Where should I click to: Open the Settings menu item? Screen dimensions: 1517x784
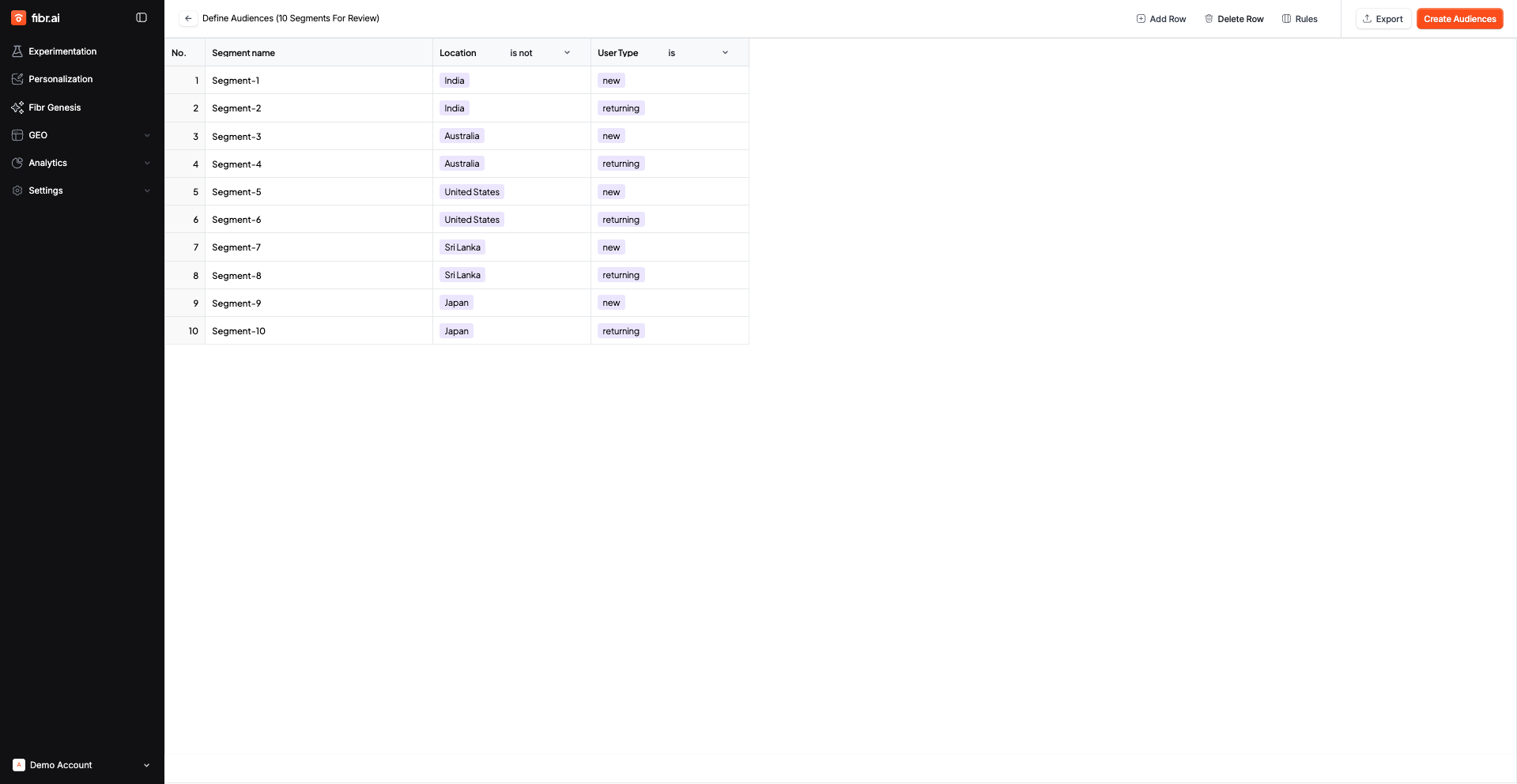[x=46, y=190]
